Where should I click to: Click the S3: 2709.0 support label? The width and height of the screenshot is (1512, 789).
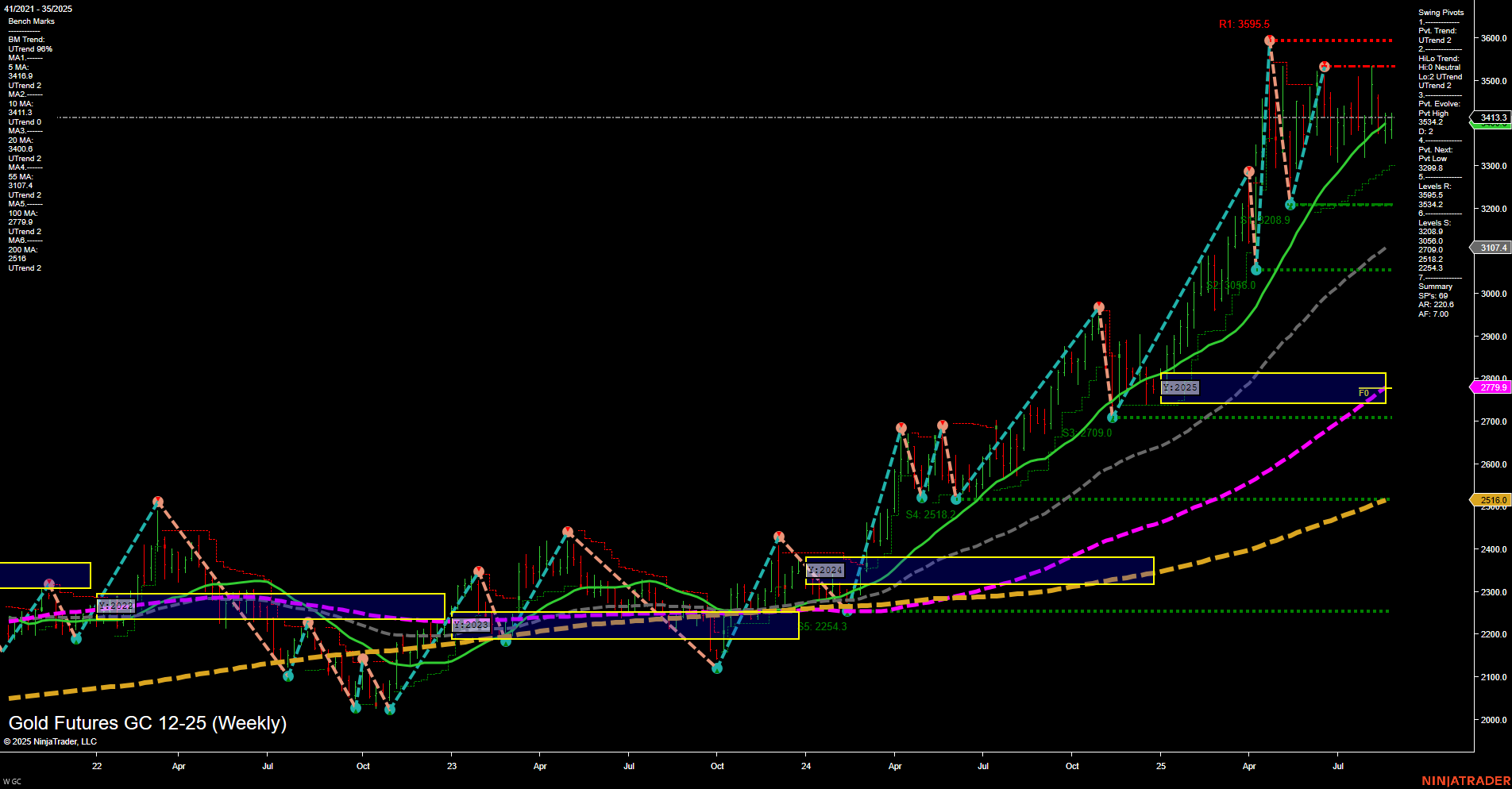(1085, 433)
